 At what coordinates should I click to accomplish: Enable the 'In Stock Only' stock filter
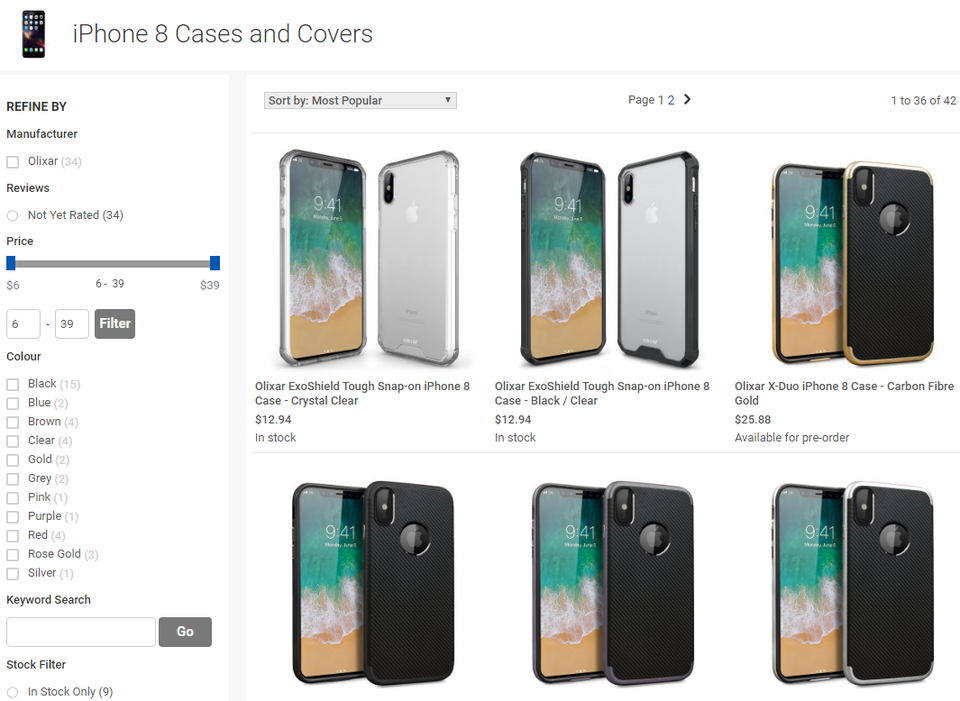tap(11, 691)
